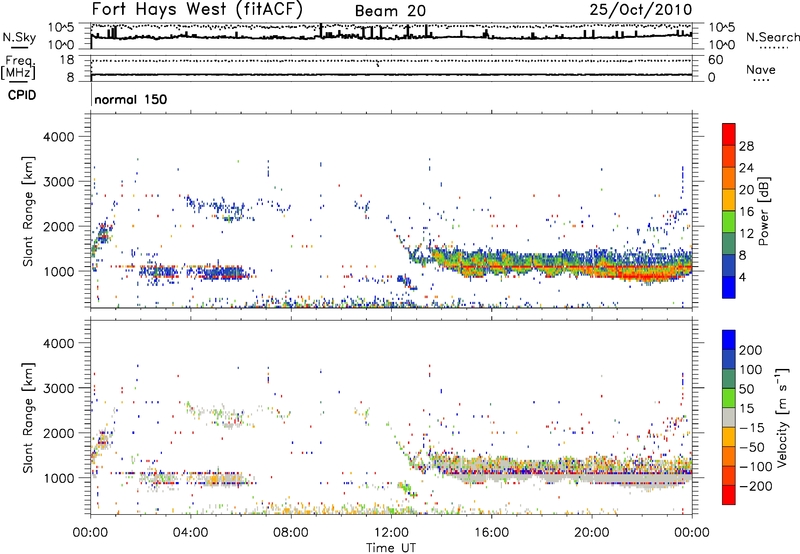Screen dimensions: 800x554
Task: Click the '08:00' time axis tick
Action: point(291,533)
